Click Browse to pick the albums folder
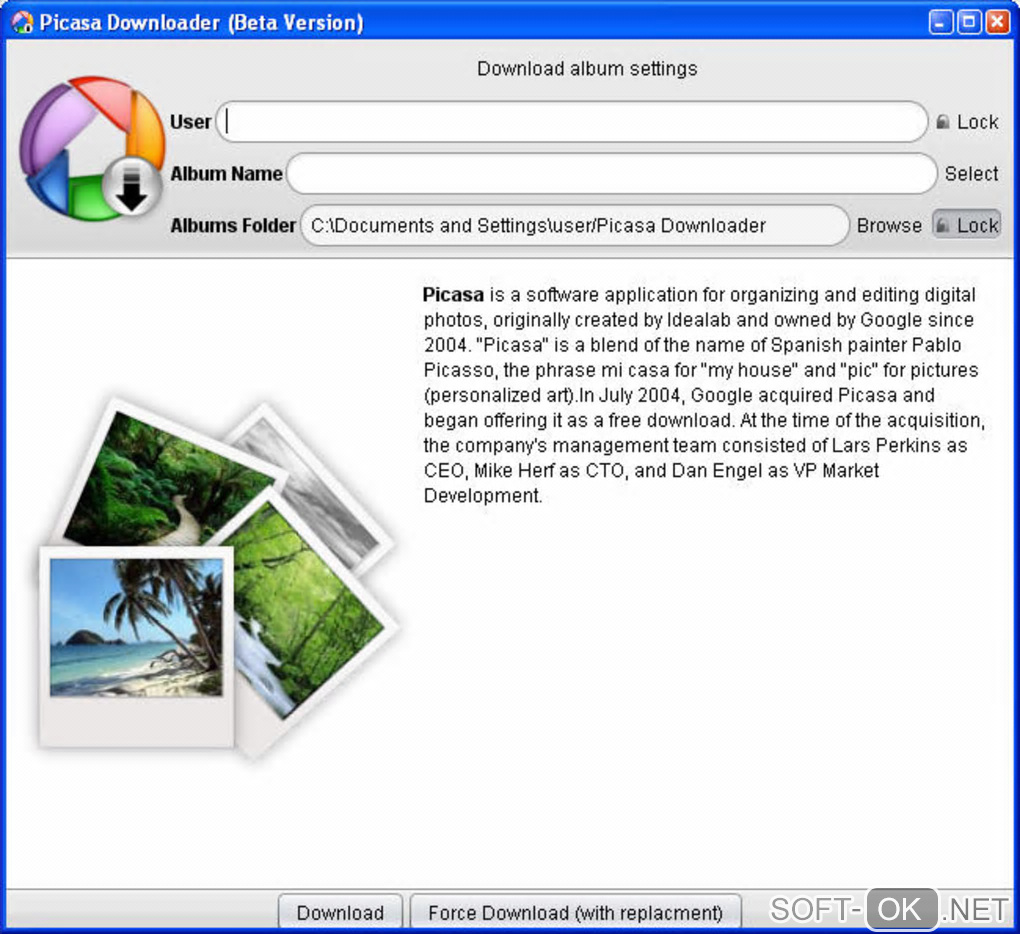Image resolution: width=1020 pixels, height=934 pixels. click(889, 226)
